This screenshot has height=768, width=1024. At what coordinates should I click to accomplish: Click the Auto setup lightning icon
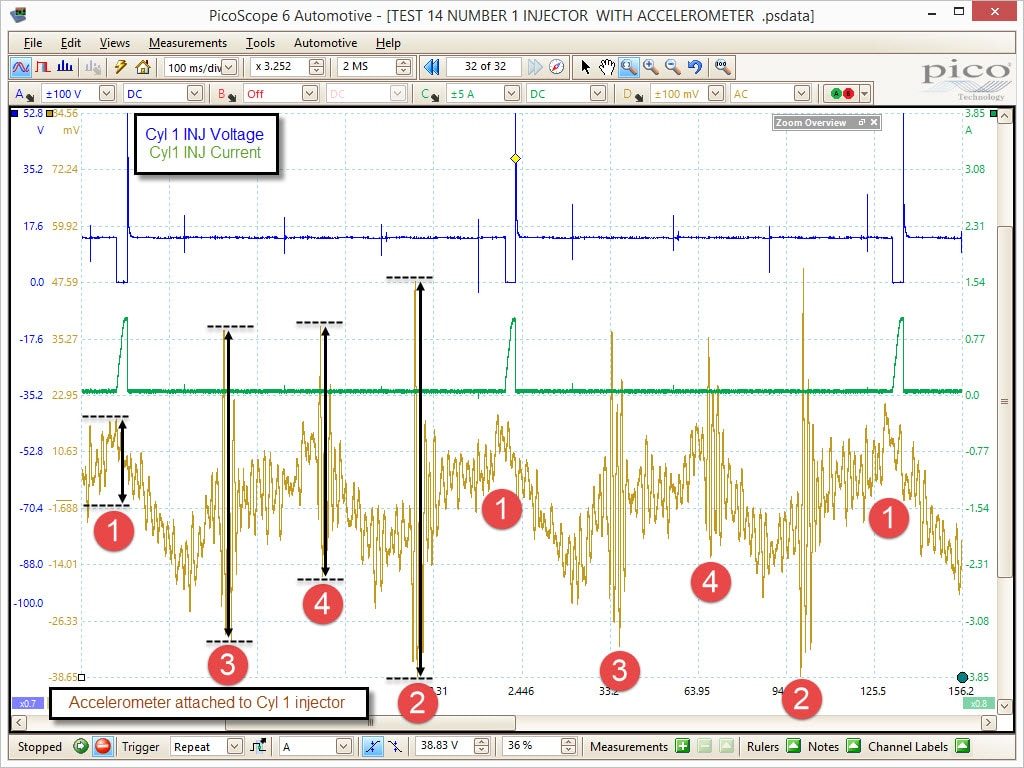(121, 67)
